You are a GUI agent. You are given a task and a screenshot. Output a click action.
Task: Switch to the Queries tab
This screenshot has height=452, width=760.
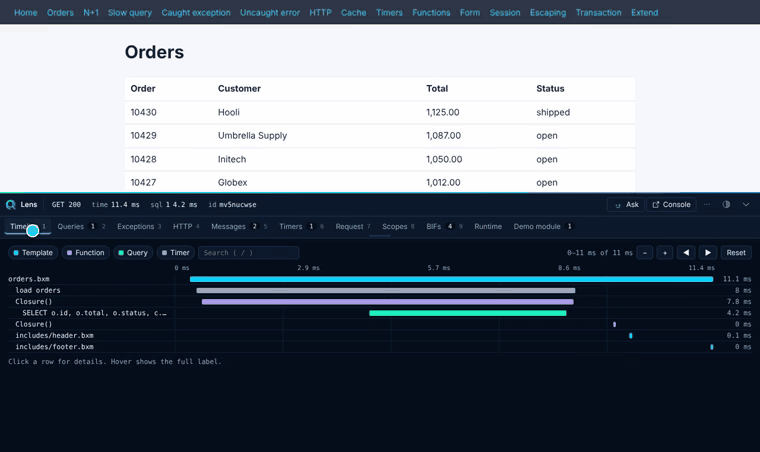tap(81, 226)
